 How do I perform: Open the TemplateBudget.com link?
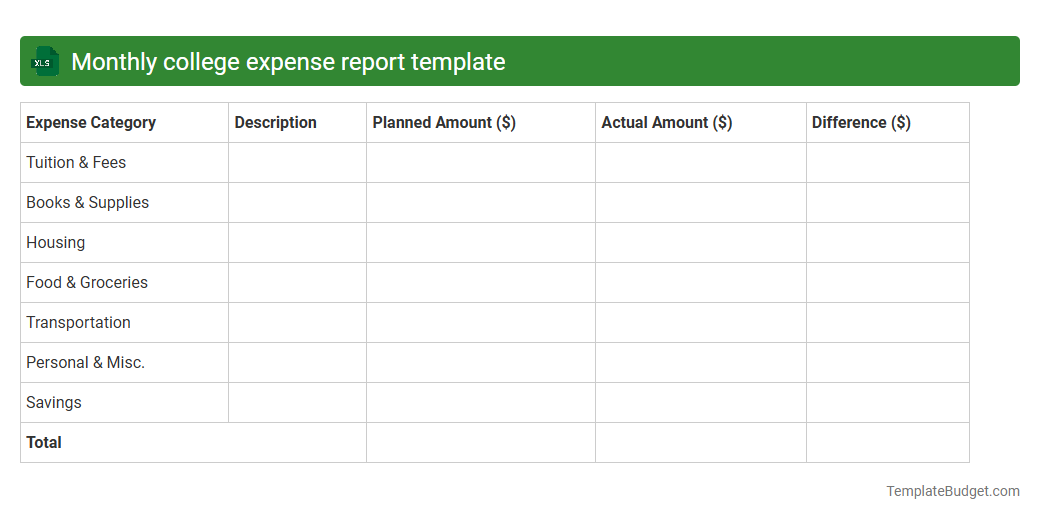point(952,491)
